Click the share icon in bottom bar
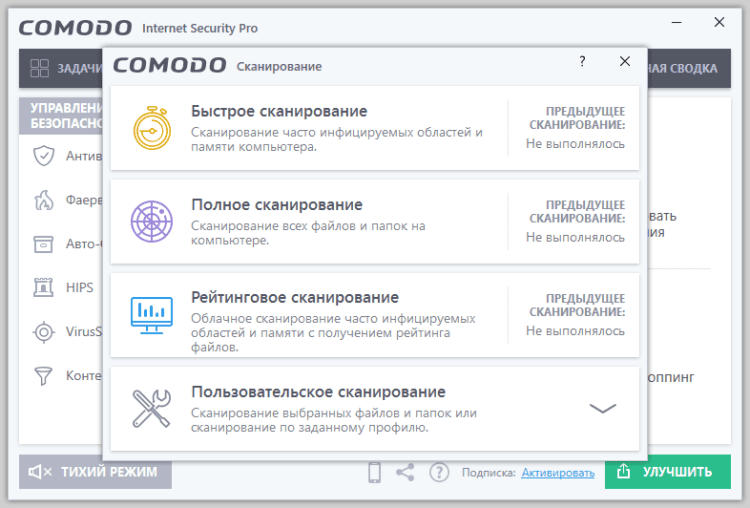The height and width of the screenshot is (508, 750). pos(405,472)
